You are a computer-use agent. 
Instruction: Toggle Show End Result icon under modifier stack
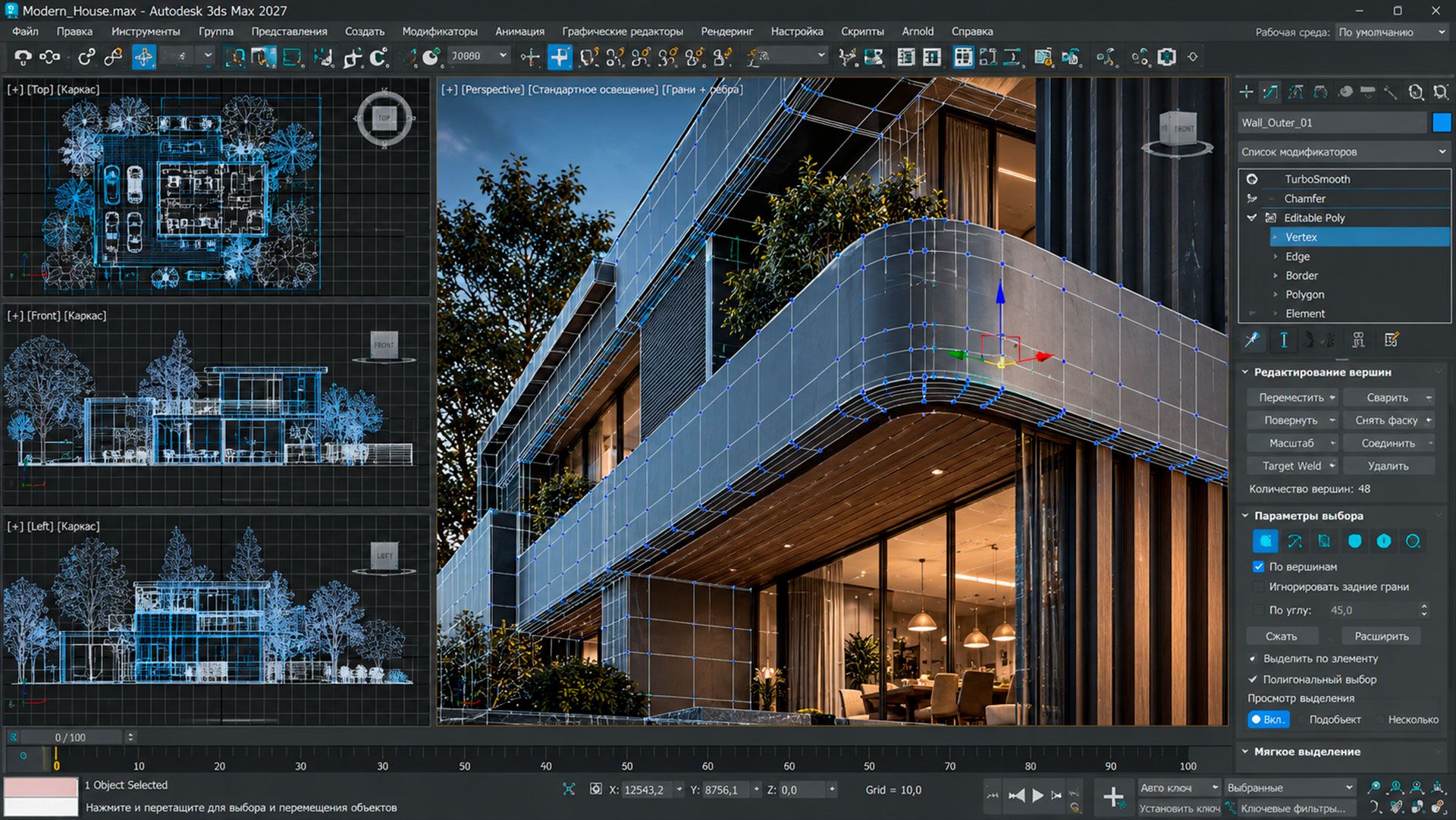pyautogui.click(x=1284, y=340)
